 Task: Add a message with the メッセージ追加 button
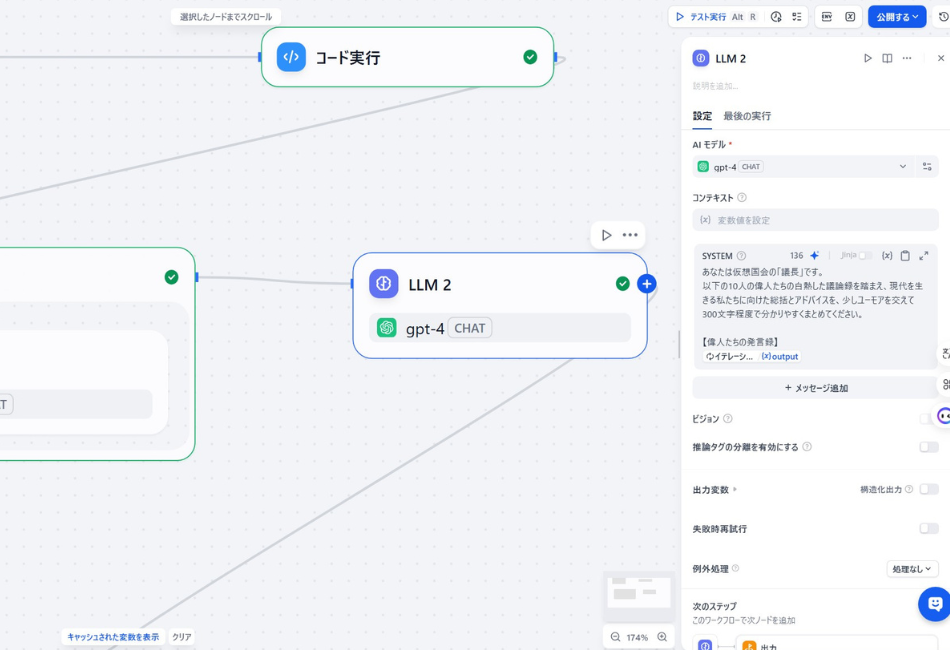click(x=815, y=387)
